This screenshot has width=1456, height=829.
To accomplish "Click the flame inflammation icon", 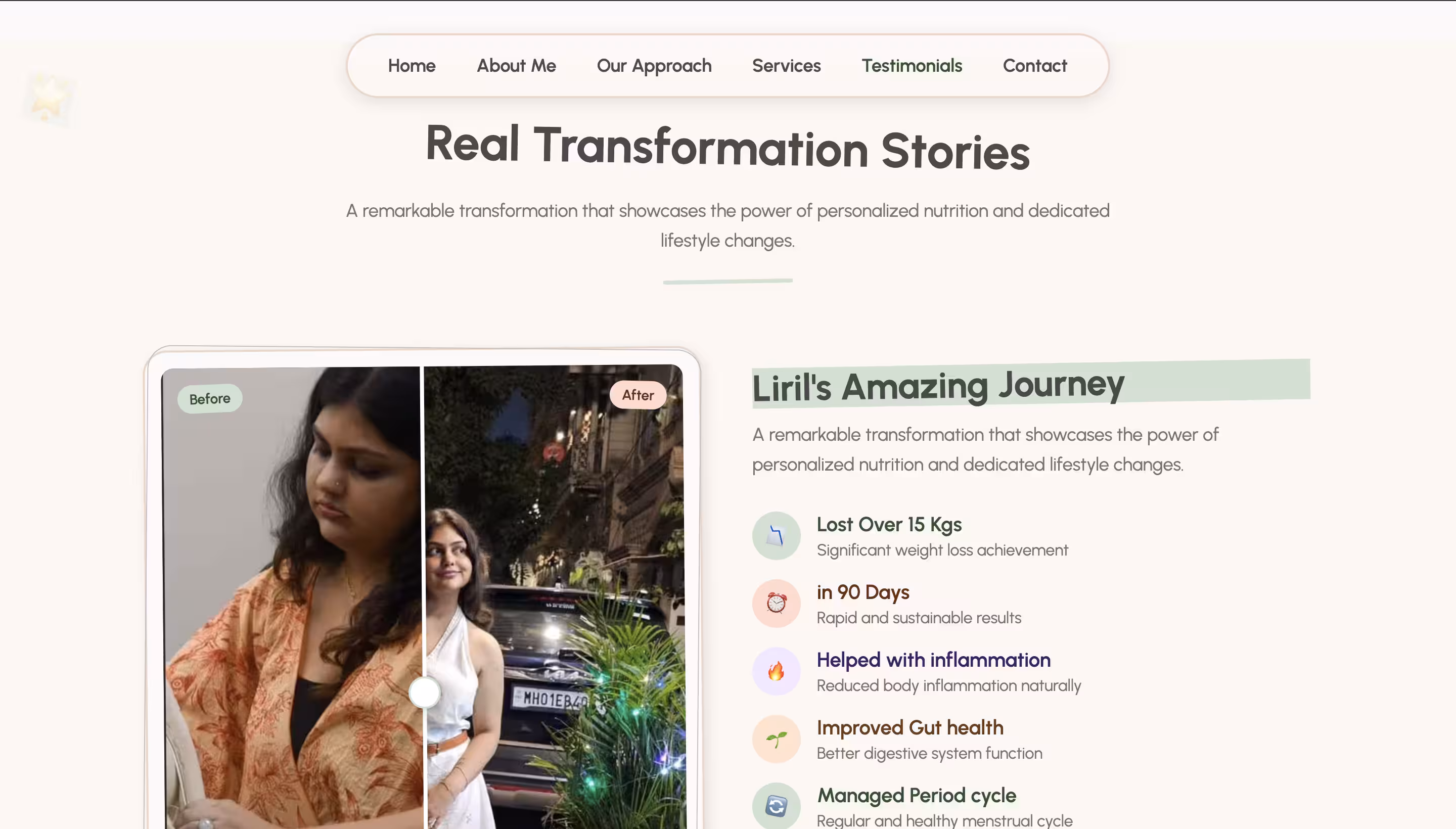I will (776, 671).
